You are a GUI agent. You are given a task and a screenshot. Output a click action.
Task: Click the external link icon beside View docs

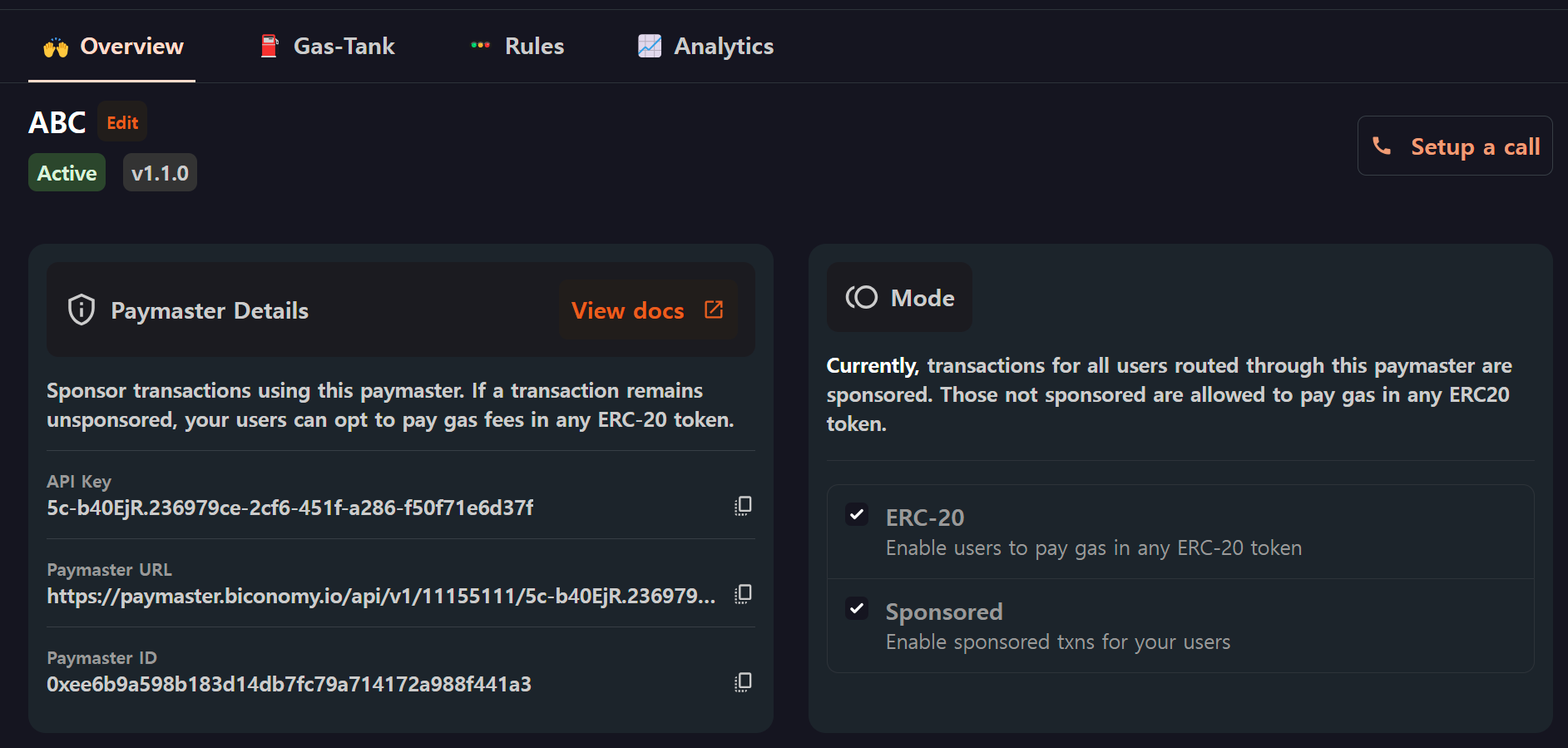click(x=714, y=310)
